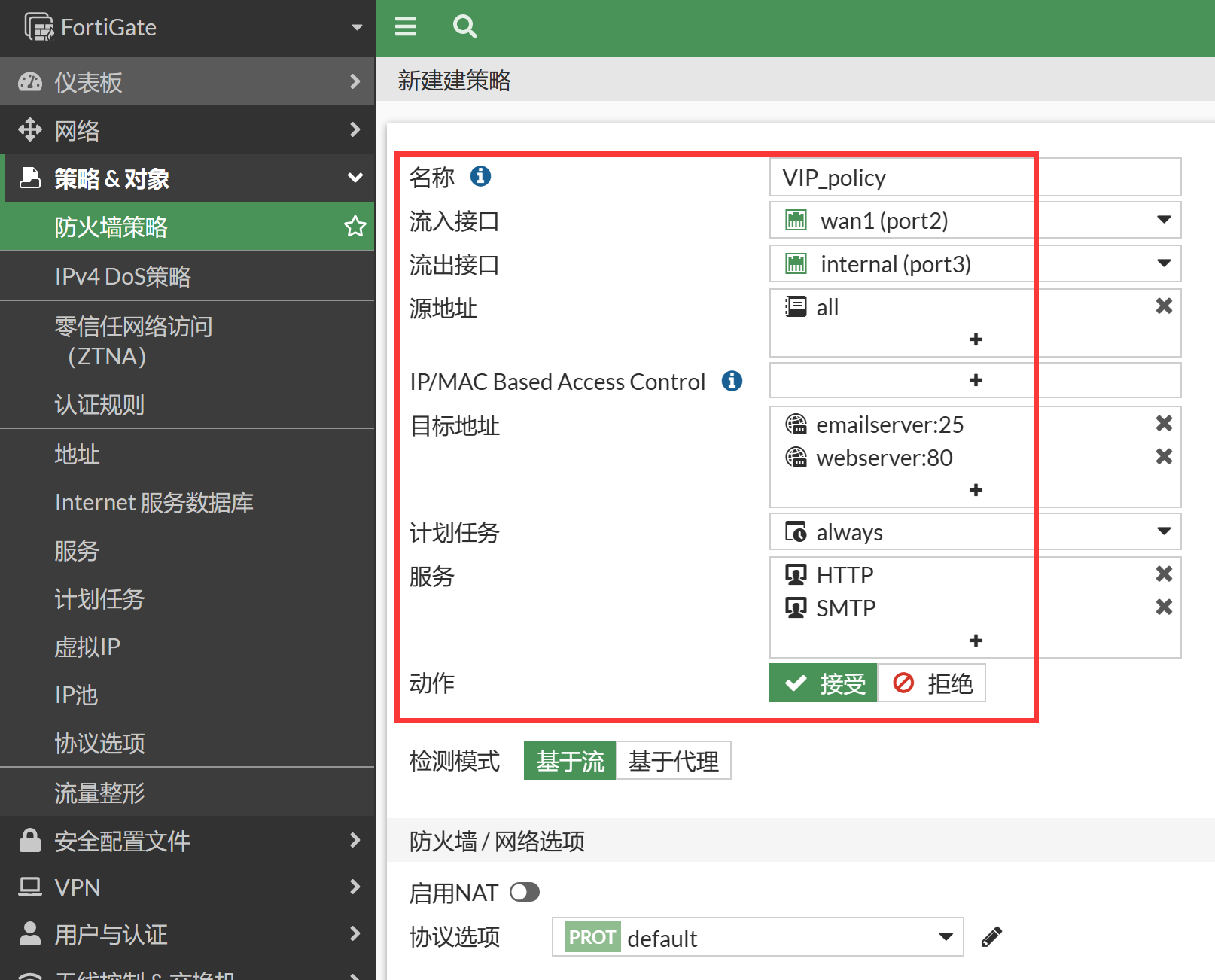The image size is (1215, 980).
Task: Select 基于代理 inspection mode
Action: [x=673, y=761]
